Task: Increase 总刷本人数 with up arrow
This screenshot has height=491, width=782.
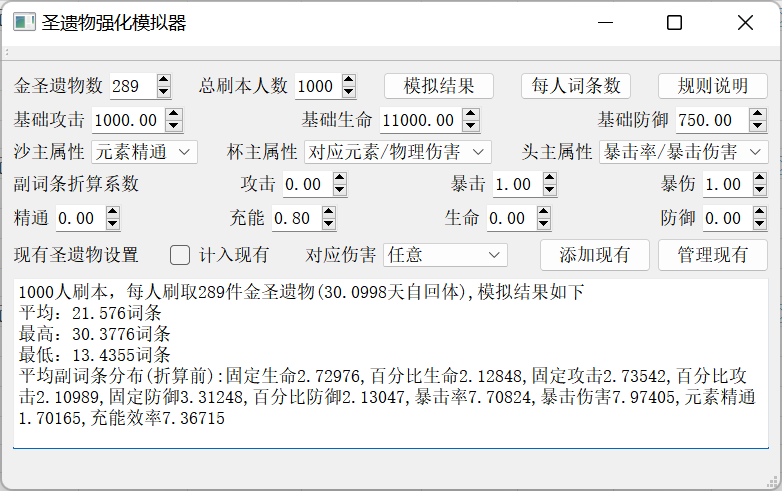Action: pos(349,80)
